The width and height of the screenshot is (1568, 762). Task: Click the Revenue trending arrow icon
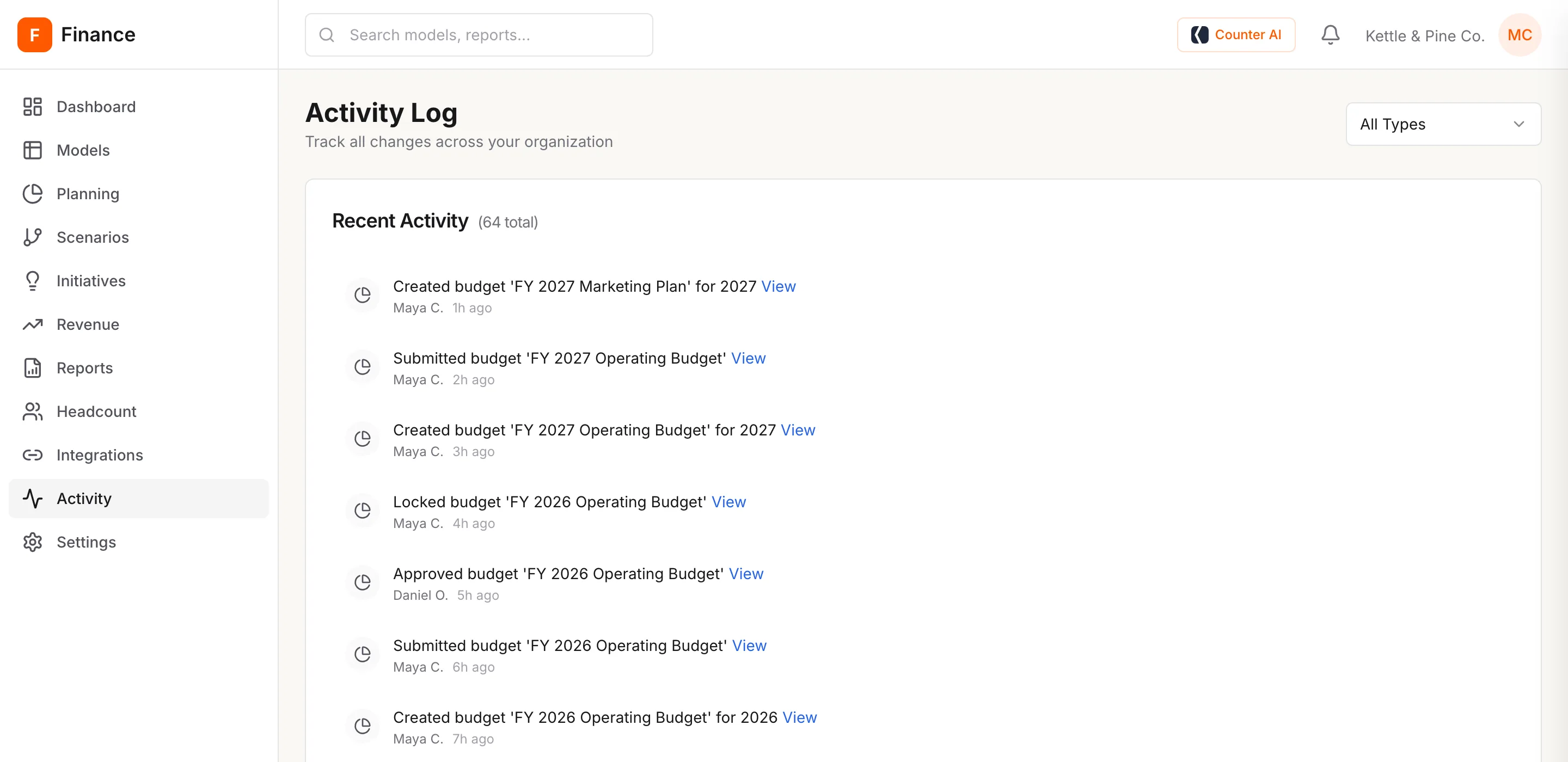tap(32, 324)
